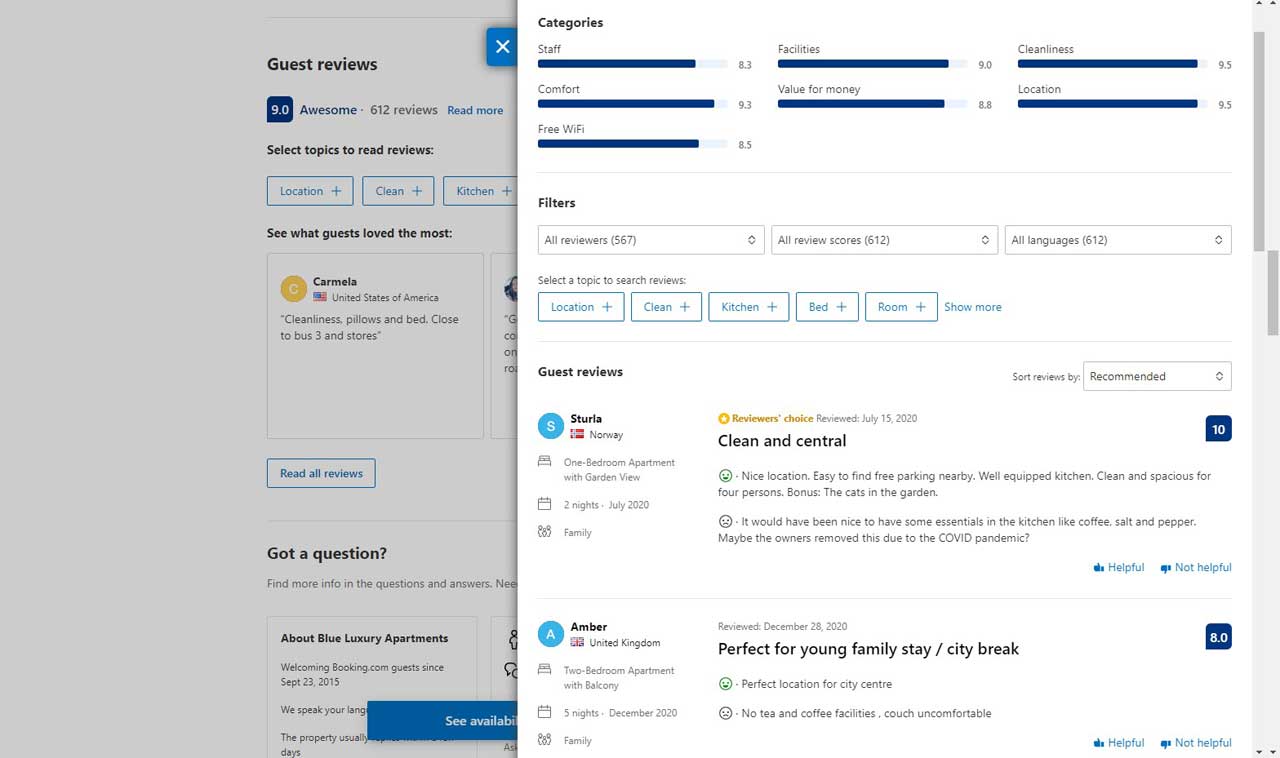The height and width of the screenshot is (758, 1280).
Task: Toggle the Kitchen topic chip in the reviews panel
Action: click(x=748, y=306)
